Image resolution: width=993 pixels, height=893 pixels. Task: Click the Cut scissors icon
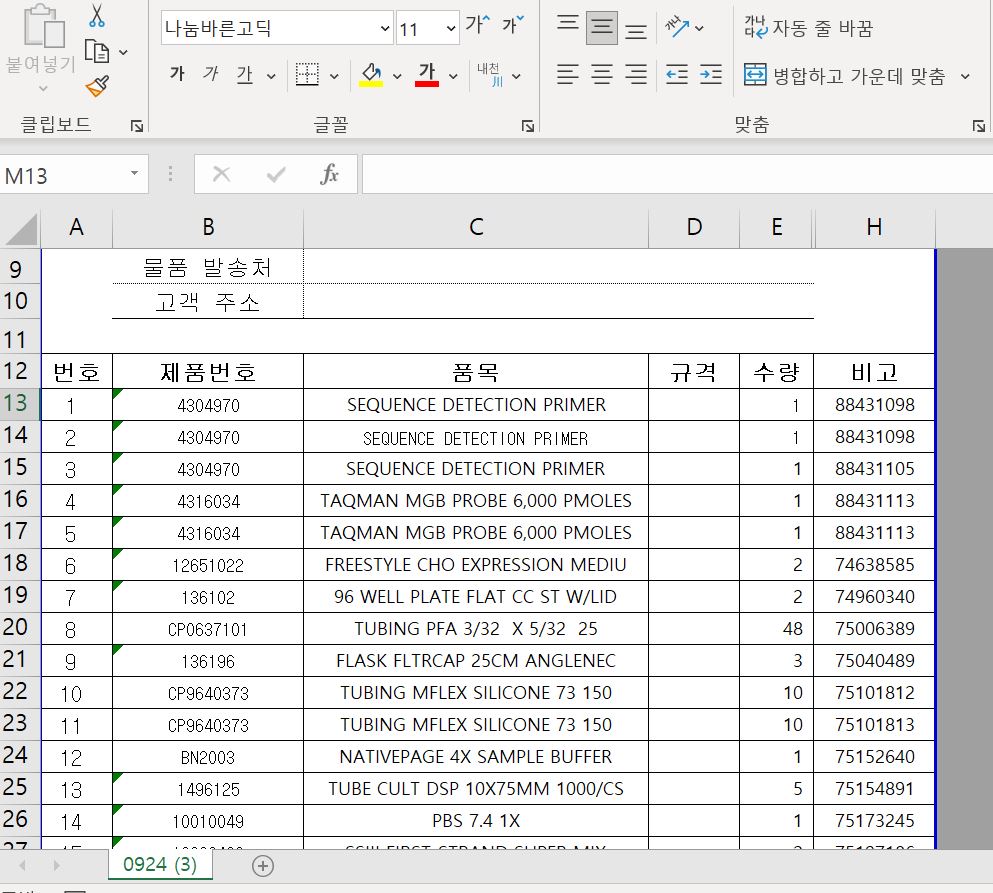pyautogui.click(x=96, y=16)
